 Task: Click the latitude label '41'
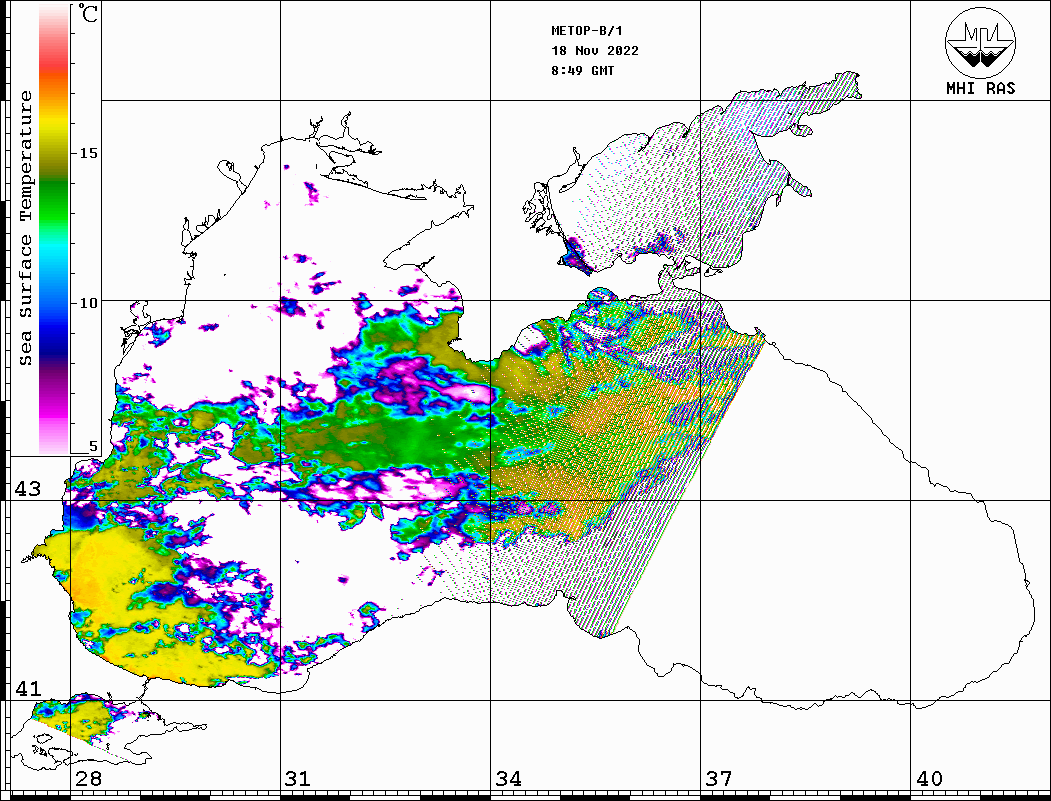28,689
